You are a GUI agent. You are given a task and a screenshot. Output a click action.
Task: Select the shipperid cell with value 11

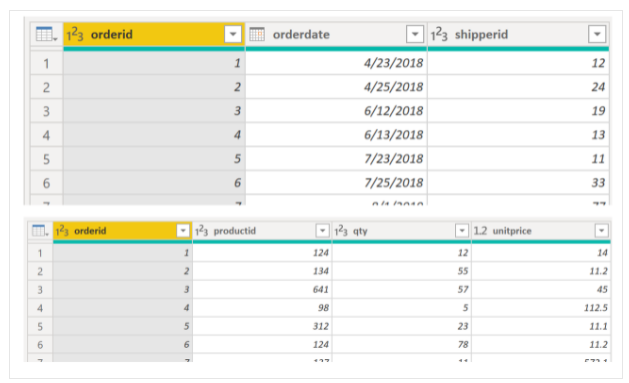click(518, 159)
